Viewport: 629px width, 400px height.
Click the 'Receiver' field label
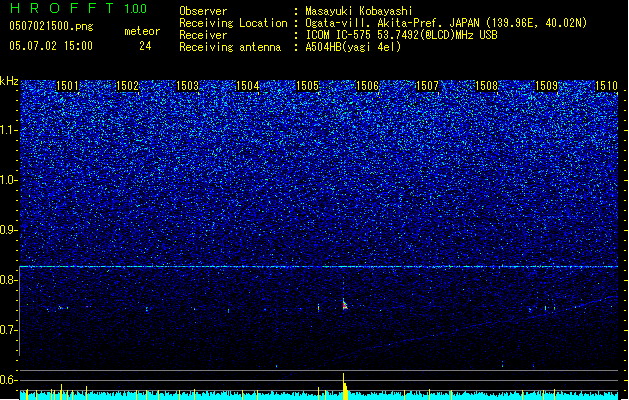coord(203,35)
